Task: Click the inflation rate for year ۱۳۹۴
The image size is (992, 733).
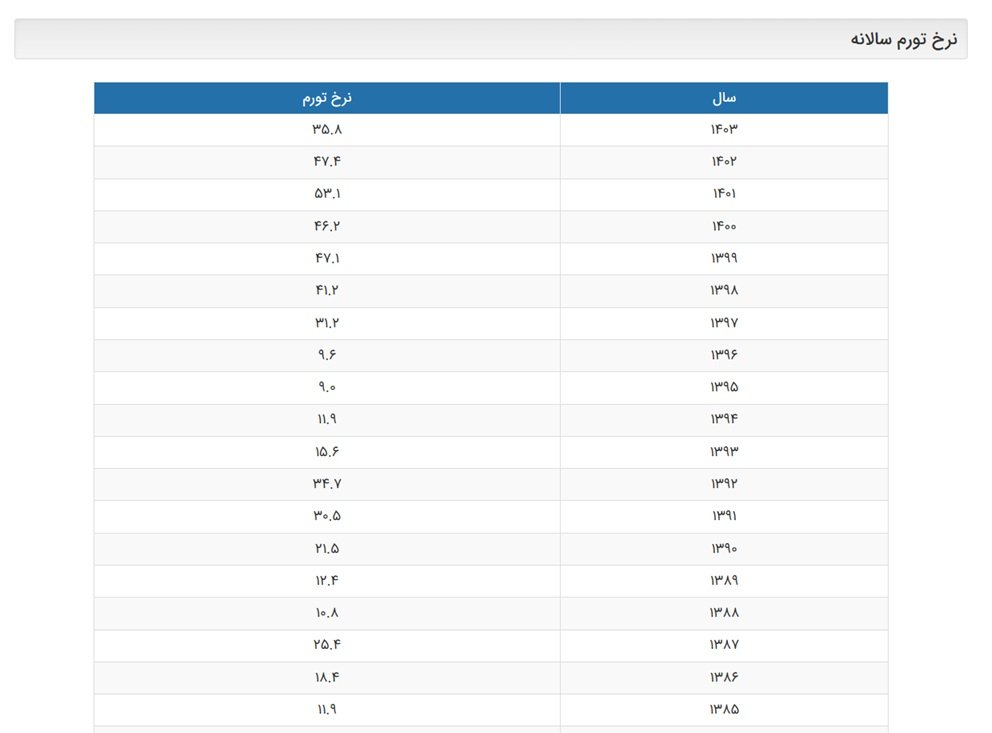Action: tap(327, 420)
